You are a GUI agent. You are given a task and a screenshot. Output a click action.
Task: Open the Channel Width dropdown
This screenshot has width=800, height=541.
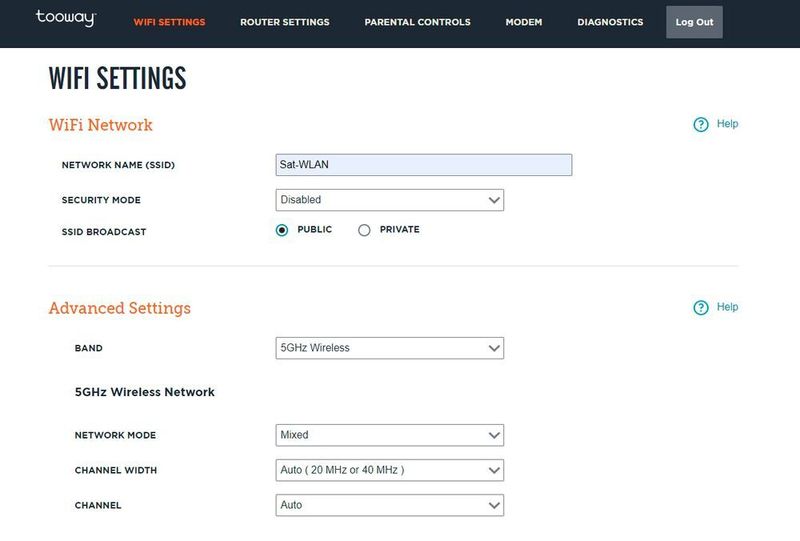(389, 470)
